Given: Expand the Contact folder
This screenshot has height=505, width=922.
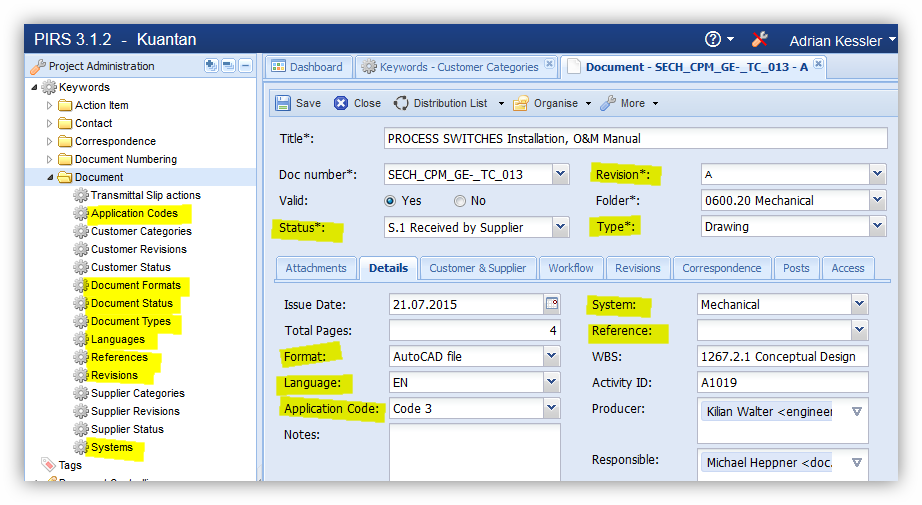Looking at the screenshot, I should 49,123.
